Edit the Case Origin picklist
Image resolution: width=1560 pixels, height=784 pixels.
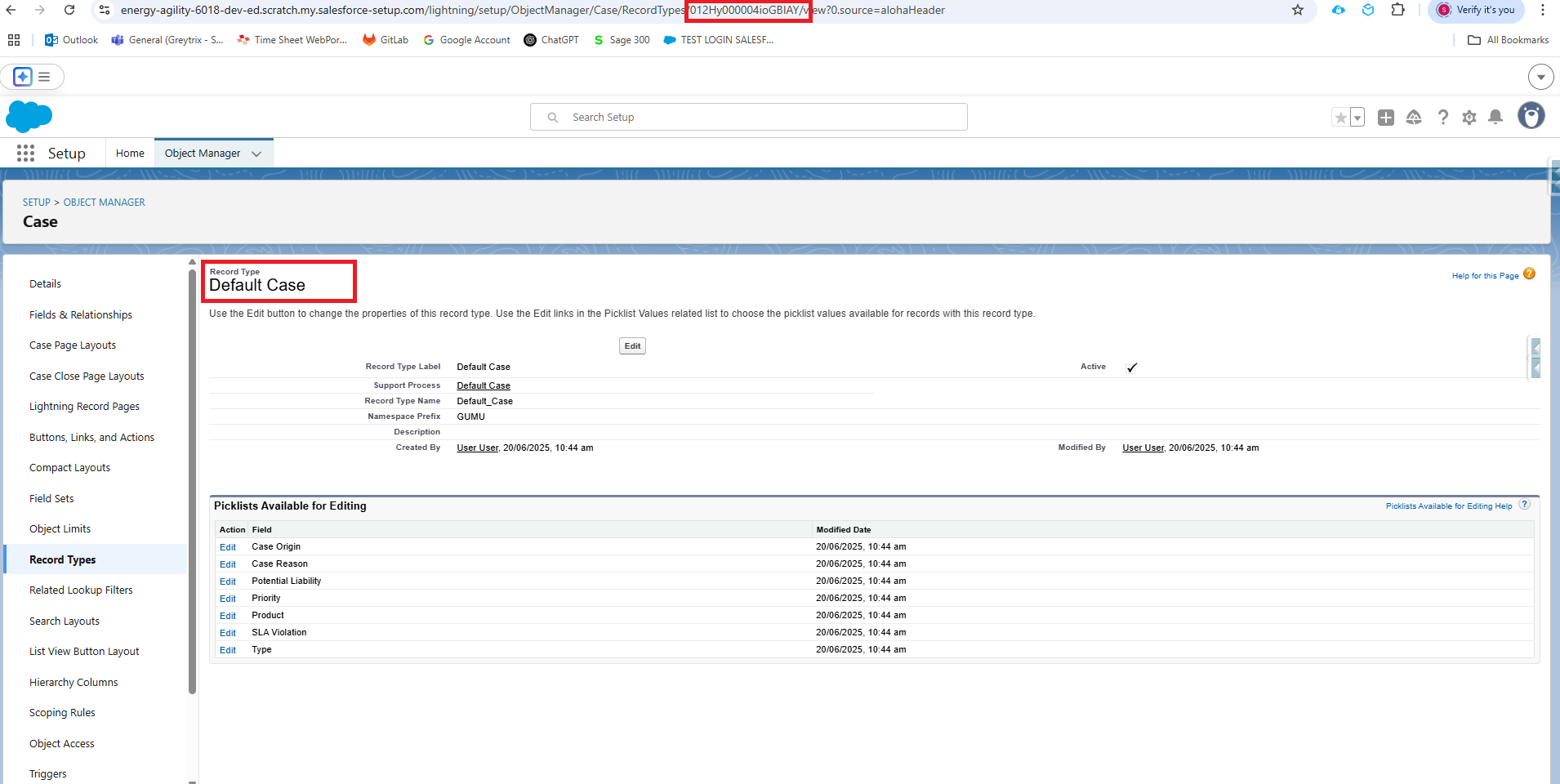click(228, 547)
